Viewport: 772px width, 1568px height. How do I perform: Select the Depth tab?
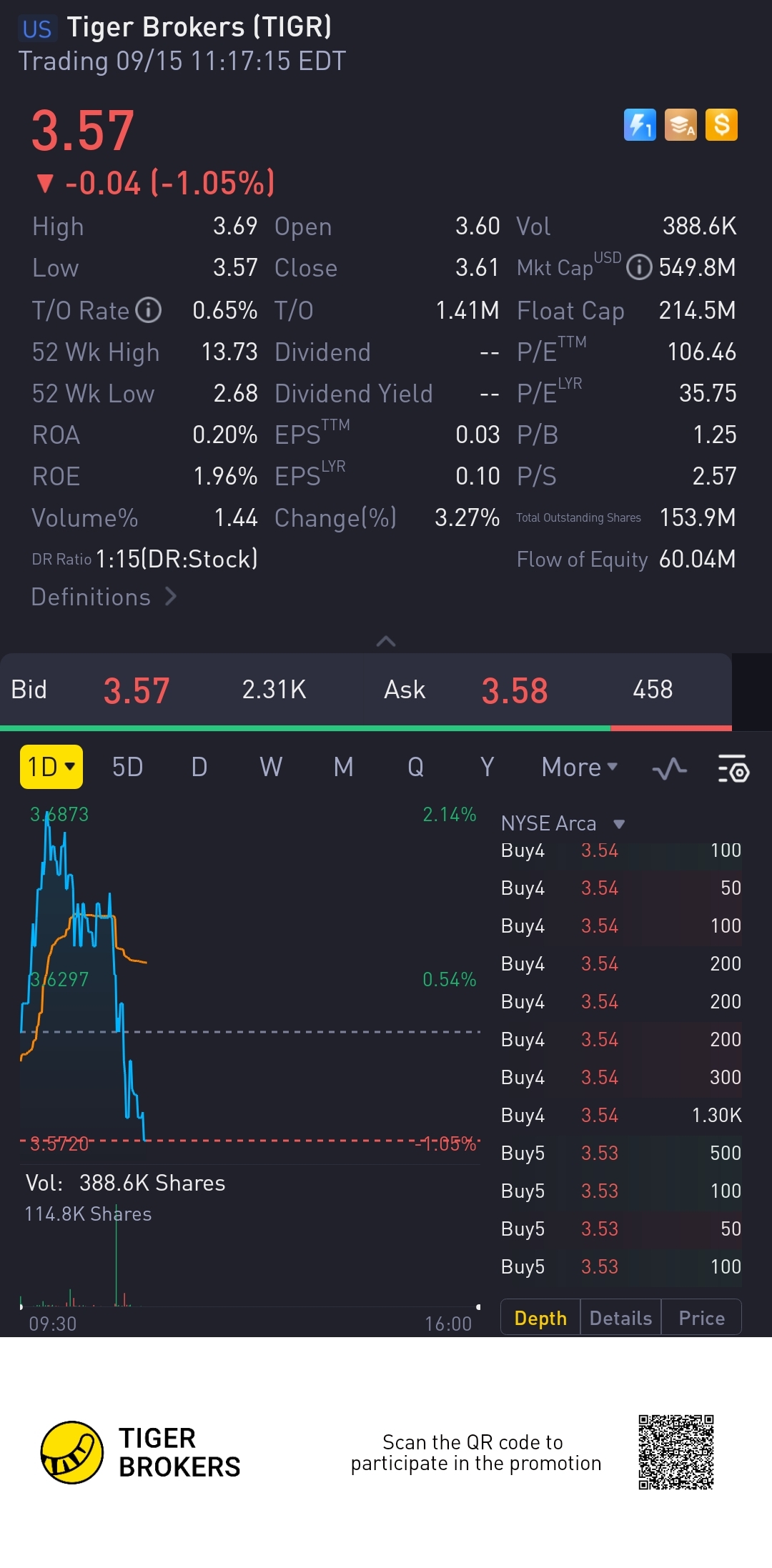(540, 1318)
